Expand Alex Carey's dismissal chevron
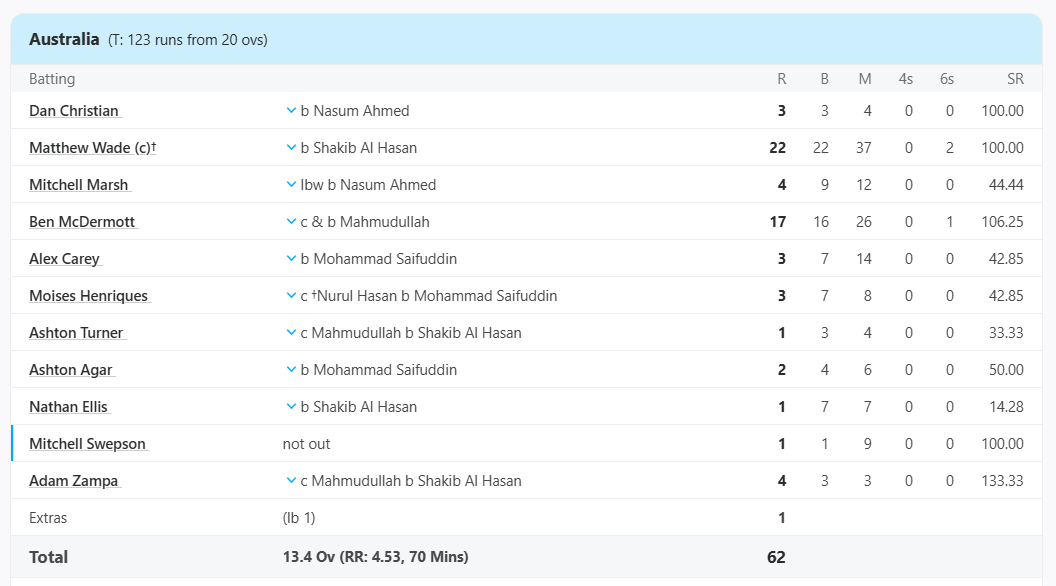 (x=291, y=259)
